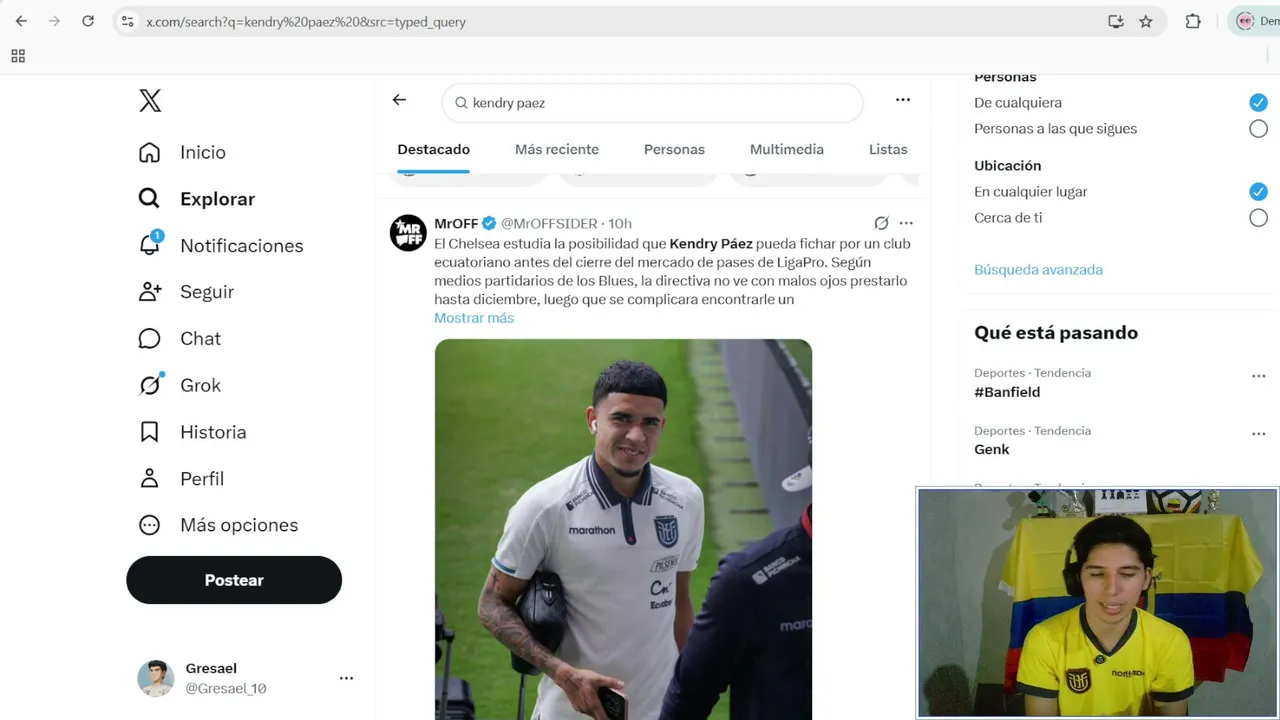Open Historia bookmark icon
This screenshot has height=720, width=1280.
(x=149, y=432)
